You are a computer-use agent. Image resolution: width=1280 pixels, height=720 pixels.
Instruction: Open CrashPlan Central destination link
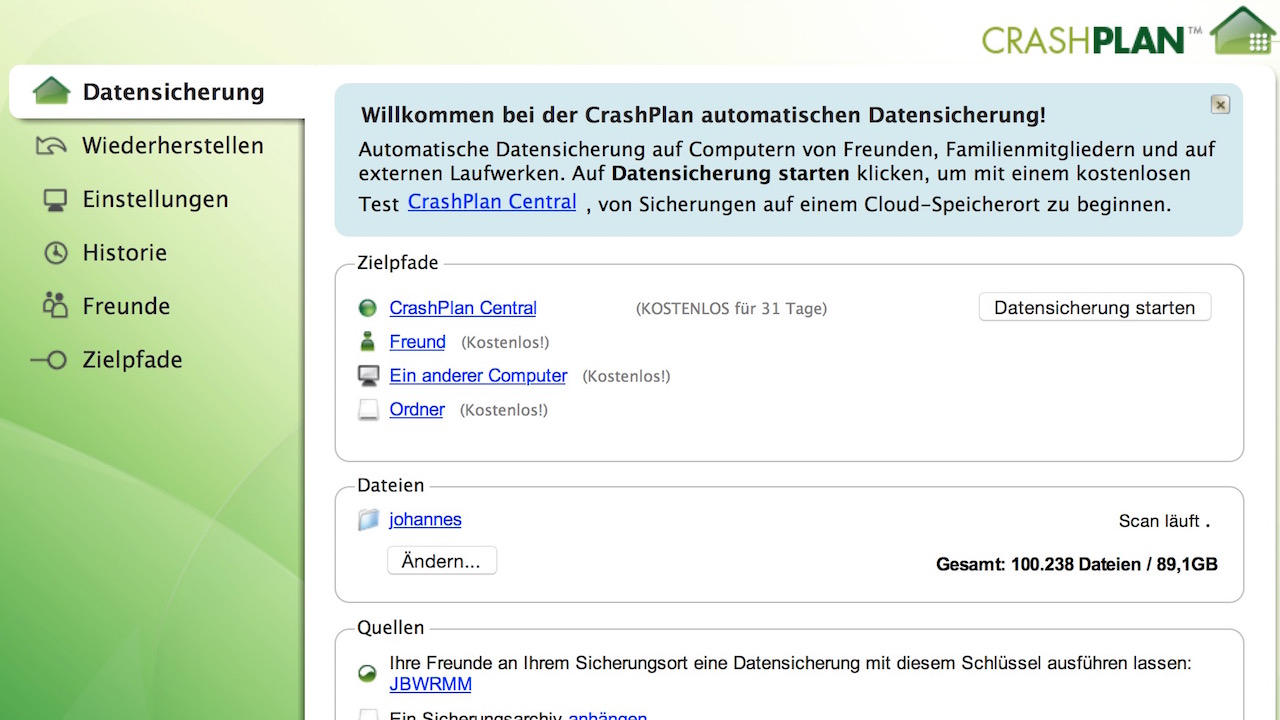click(x=463, y=308)
